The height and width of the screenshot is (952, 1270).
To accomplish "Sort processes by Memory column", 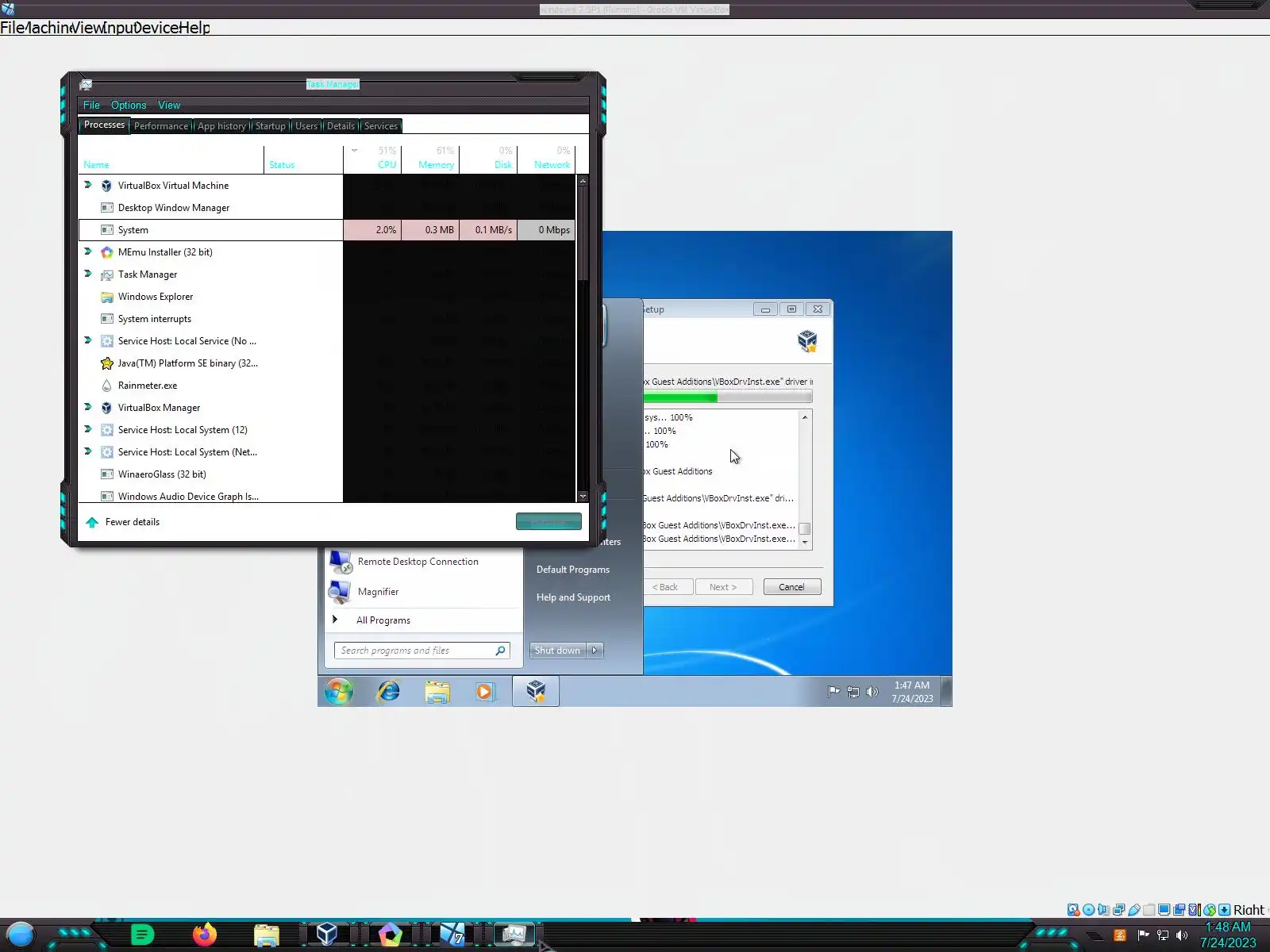I will pos(430,159).
